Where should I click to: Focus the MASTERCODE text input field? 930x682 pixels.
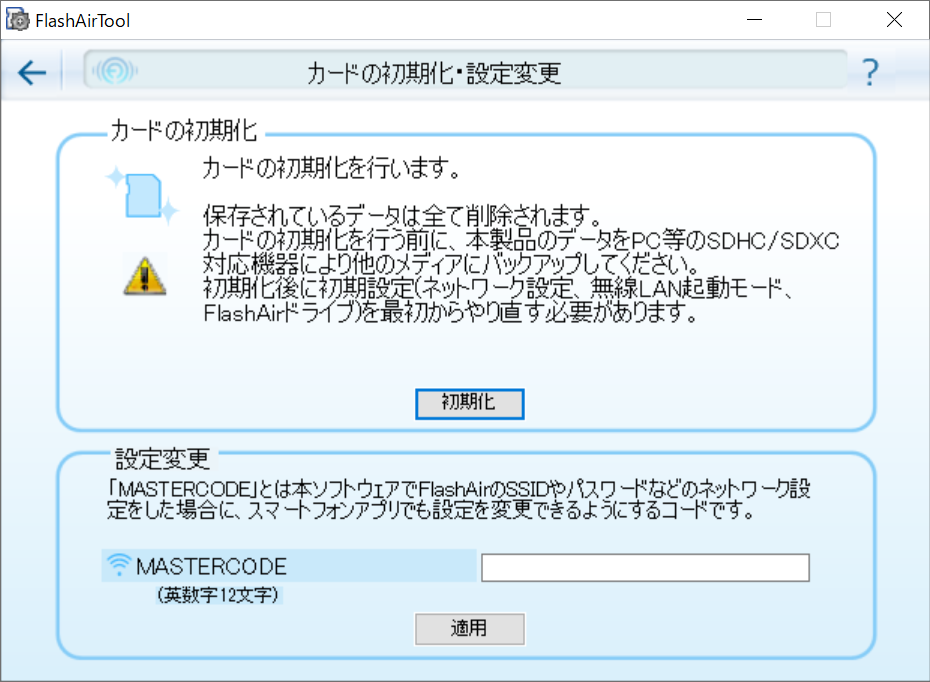(x=644, y=568)
